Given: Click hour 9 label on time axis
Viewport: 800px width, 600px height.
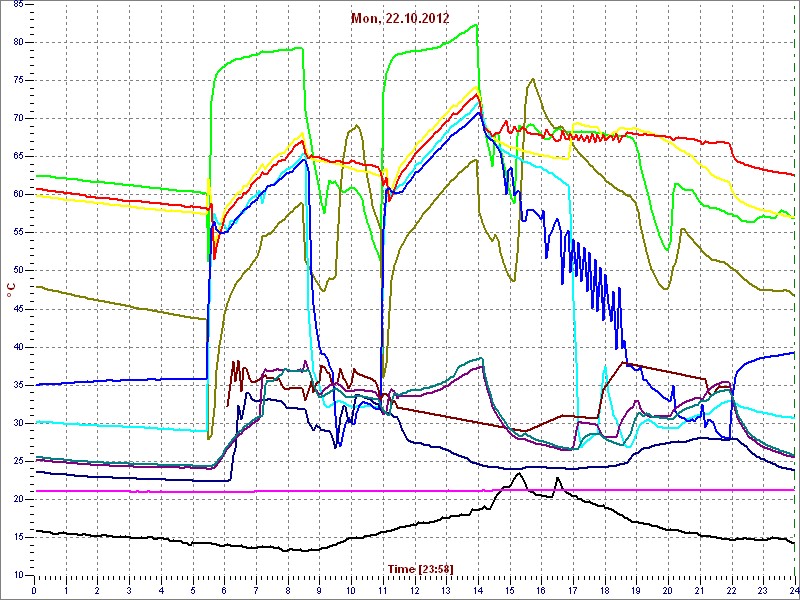Looking at the screenshot, I should (x=319, y=589).
